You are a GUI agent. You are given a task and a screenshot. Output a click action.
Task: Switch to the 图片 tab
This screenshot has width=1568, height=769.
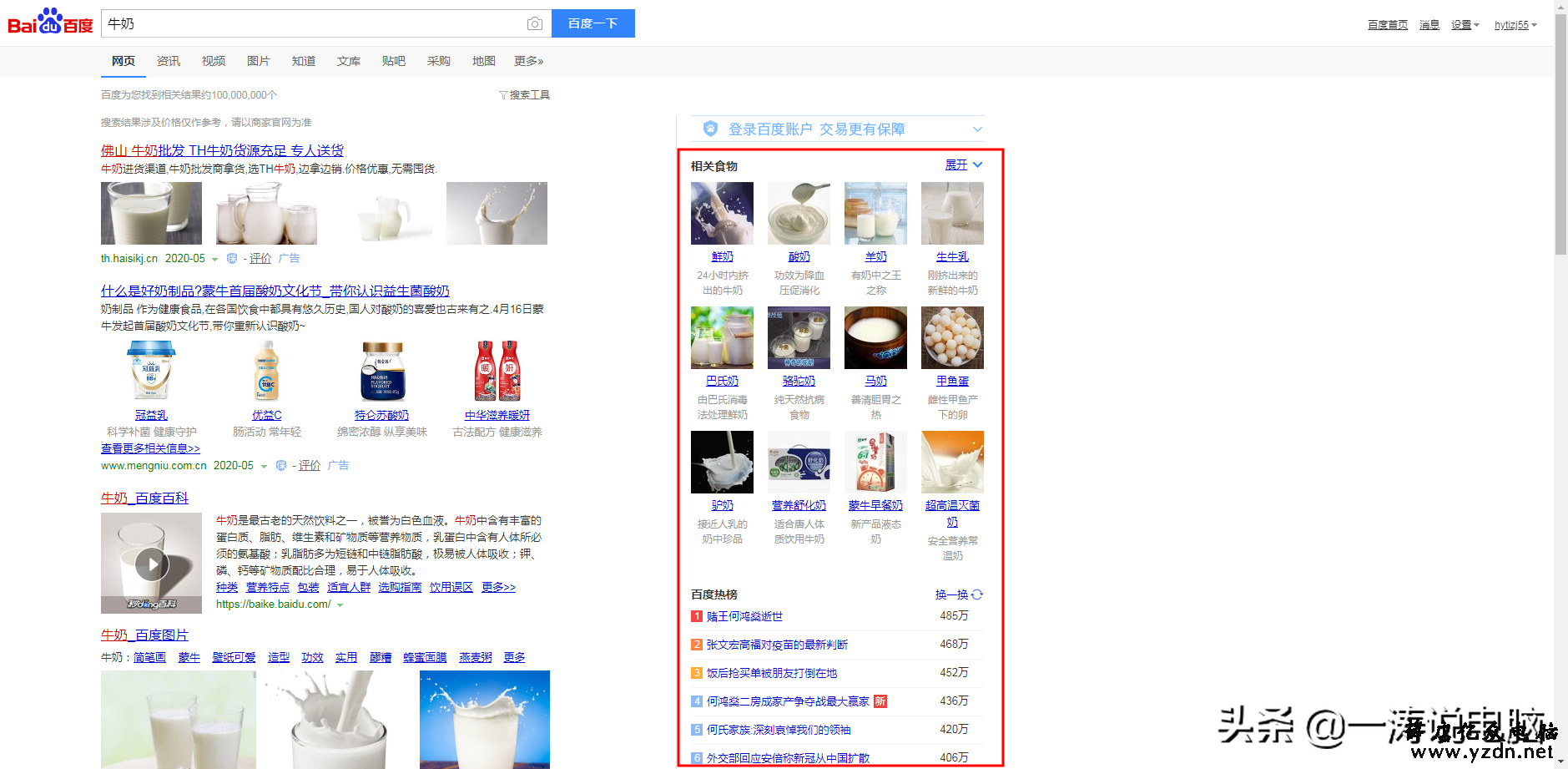[259, 61]
